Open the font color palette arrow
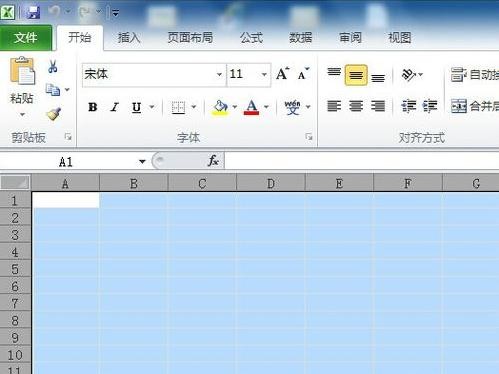Screen dimensions: 499x374 click(x=266, y=107)
